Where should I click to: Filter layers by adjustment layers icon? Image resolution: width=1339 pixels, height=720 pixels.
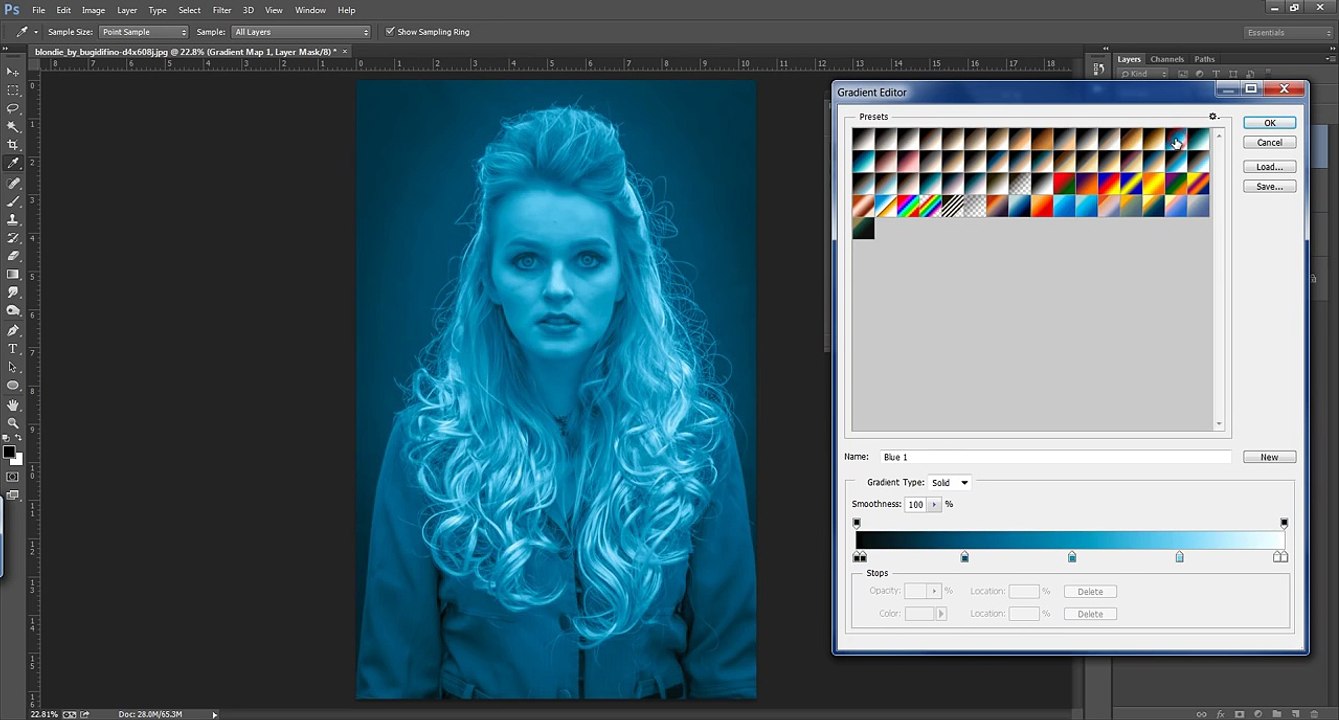[x=1200, y=74]
